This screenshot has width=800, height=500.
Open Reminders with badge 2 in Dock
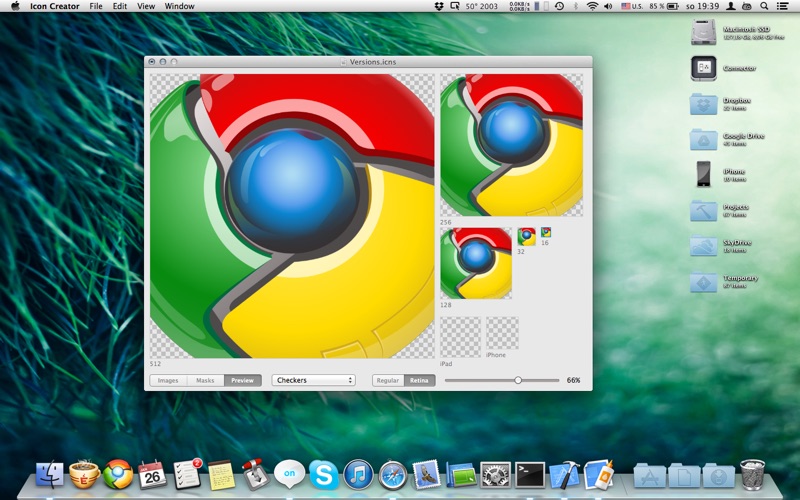[x=187, y=474]
